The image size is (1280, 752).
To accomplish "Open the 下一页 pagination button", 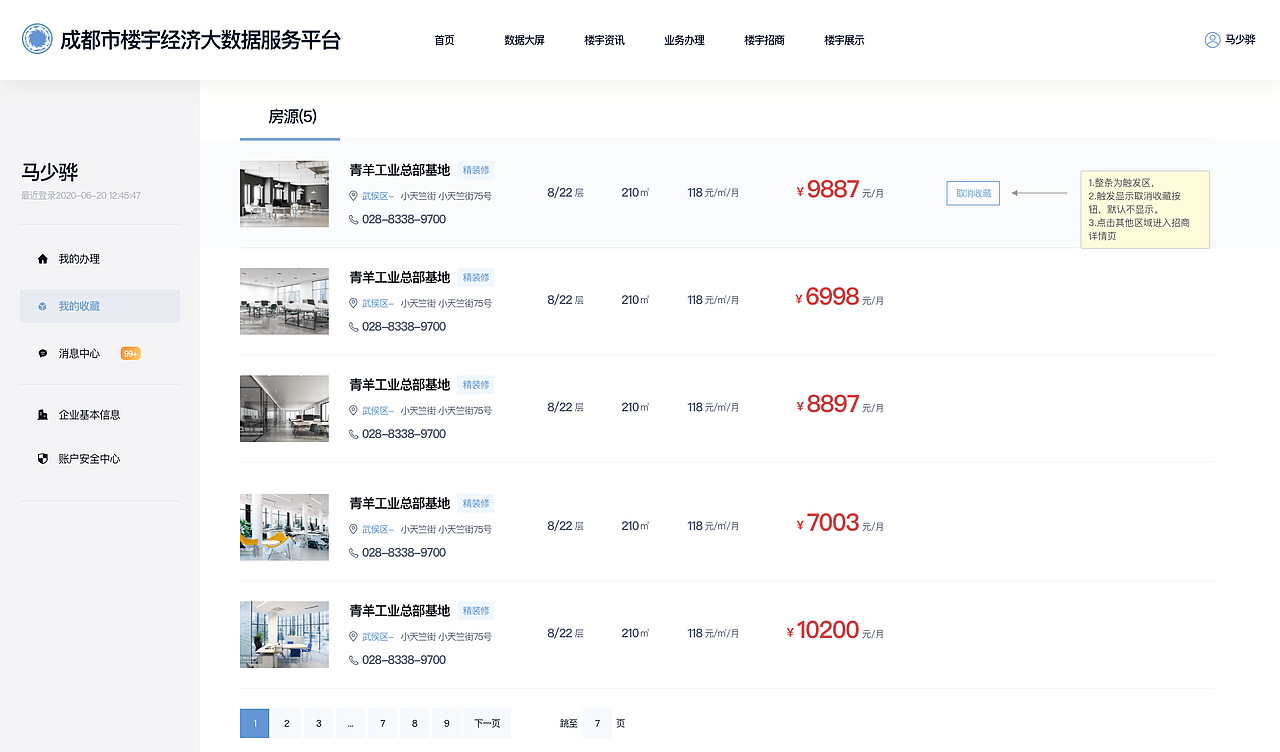I will tap(486, 723).
